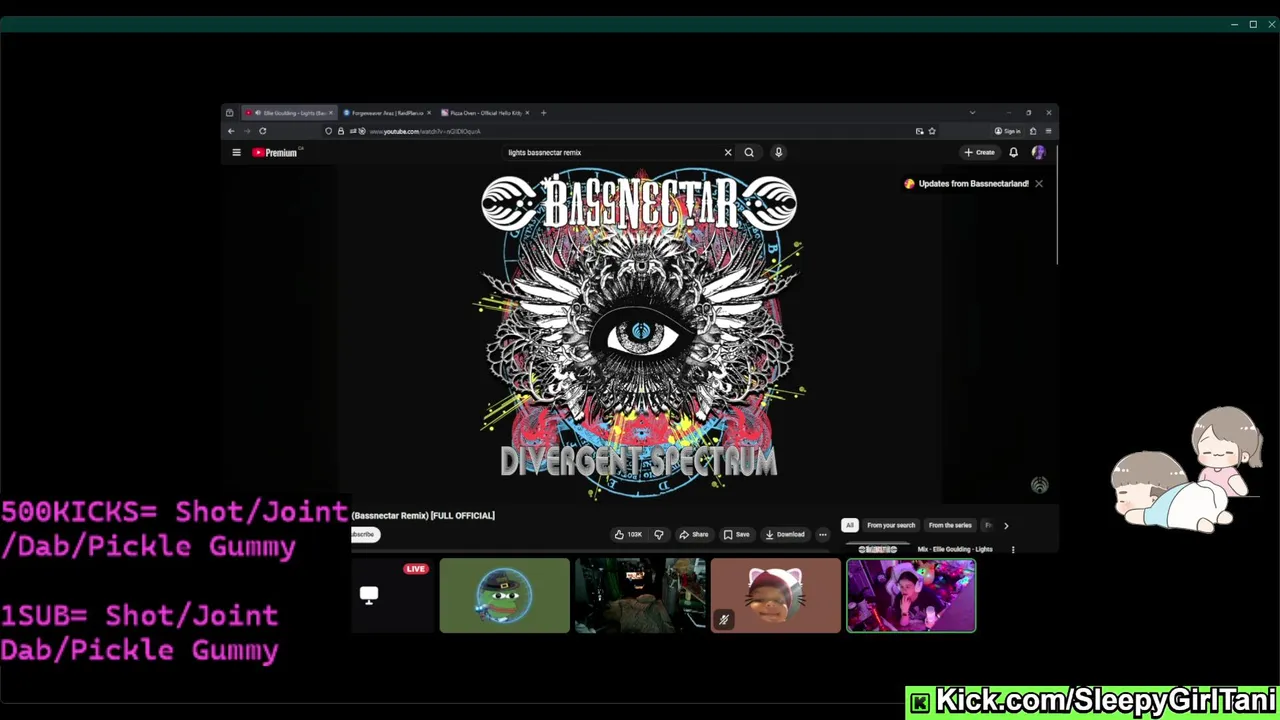This screenshot has width=1280, height=720.
Task: Select the Pepe frog witch hat tile
Action: pos(504,595)
